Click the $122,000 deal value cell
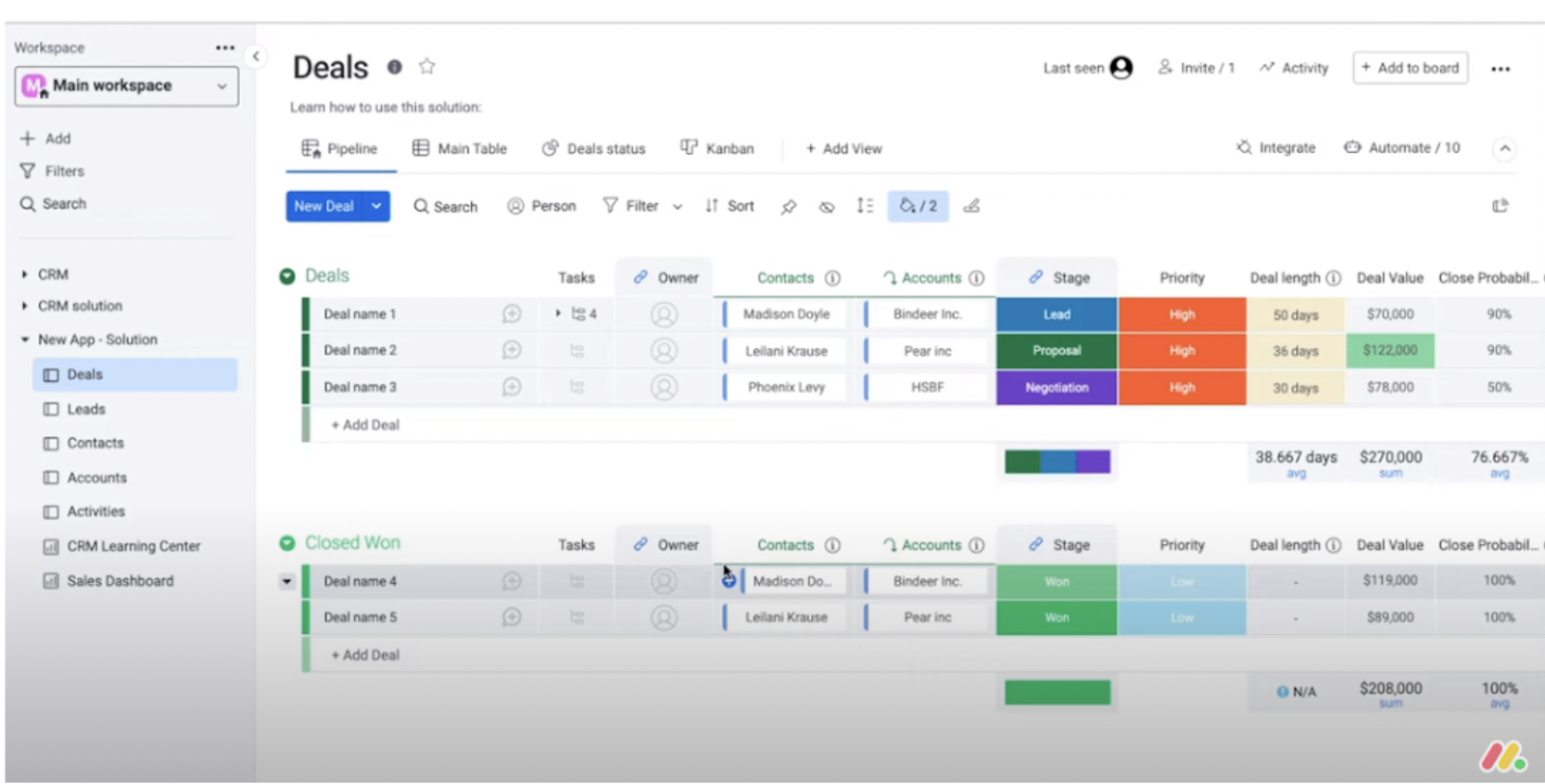The image size is (1545, 784). point(1390,350)
